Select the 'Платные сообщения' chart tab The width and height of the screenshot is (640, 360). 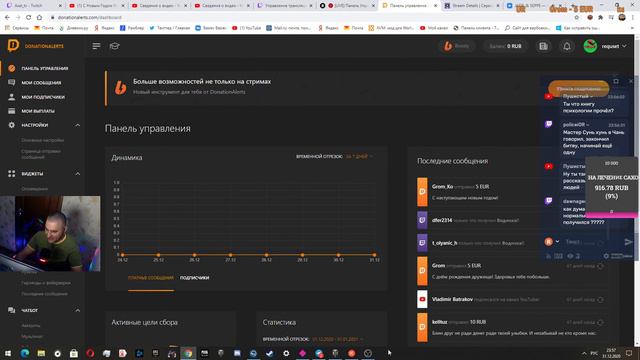coord(151,278)
